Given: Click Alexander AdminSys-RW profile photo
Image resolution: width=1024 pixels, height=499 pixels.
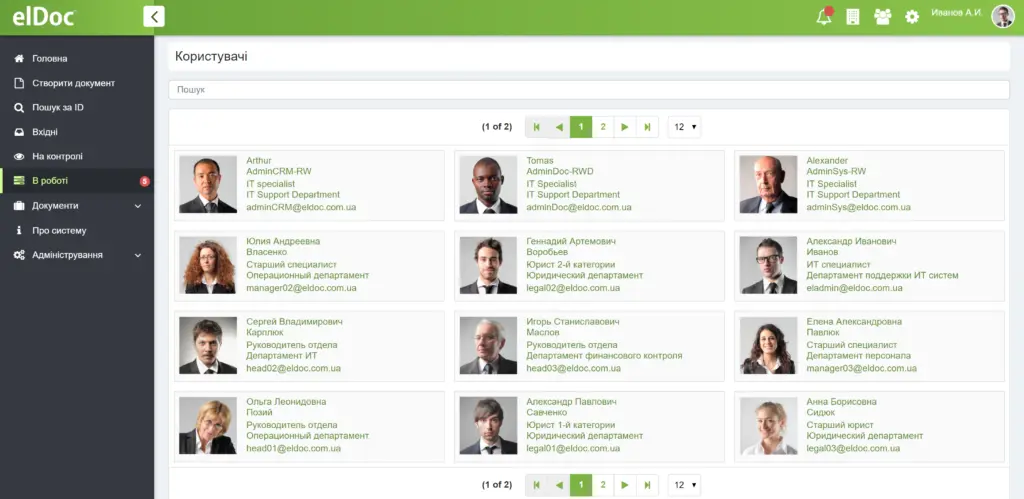Looking at the screenshot, I should coord(768,184).
